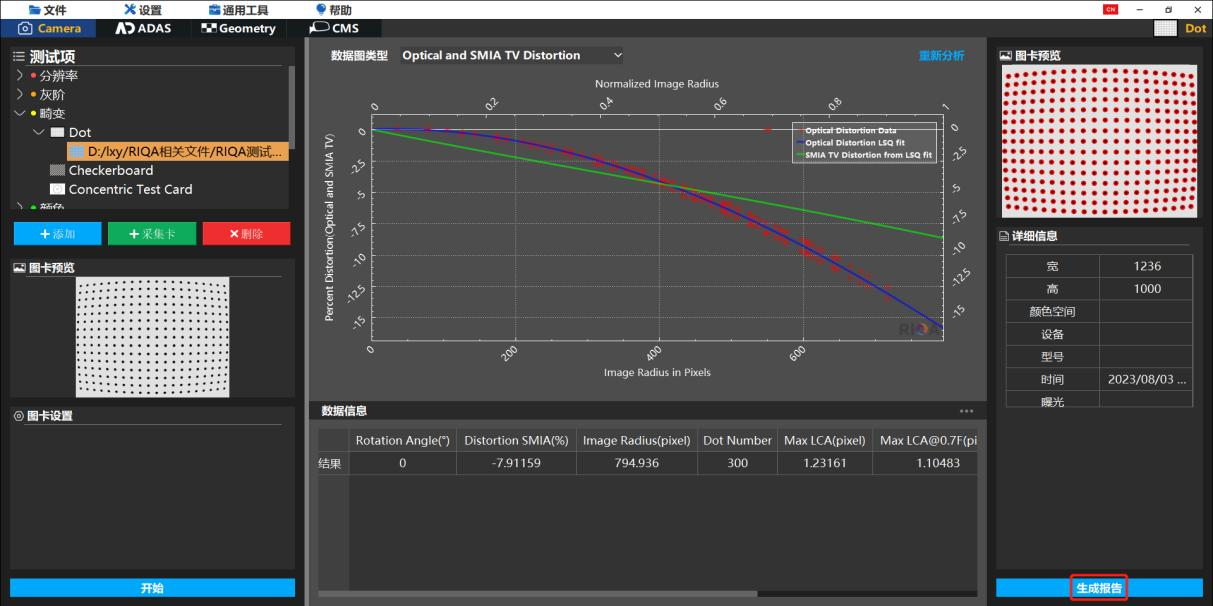The height and width of the screenshot is (606, 1213).
Task: Collapse the 畸变 tree node
Action: (x=19, y=113)
